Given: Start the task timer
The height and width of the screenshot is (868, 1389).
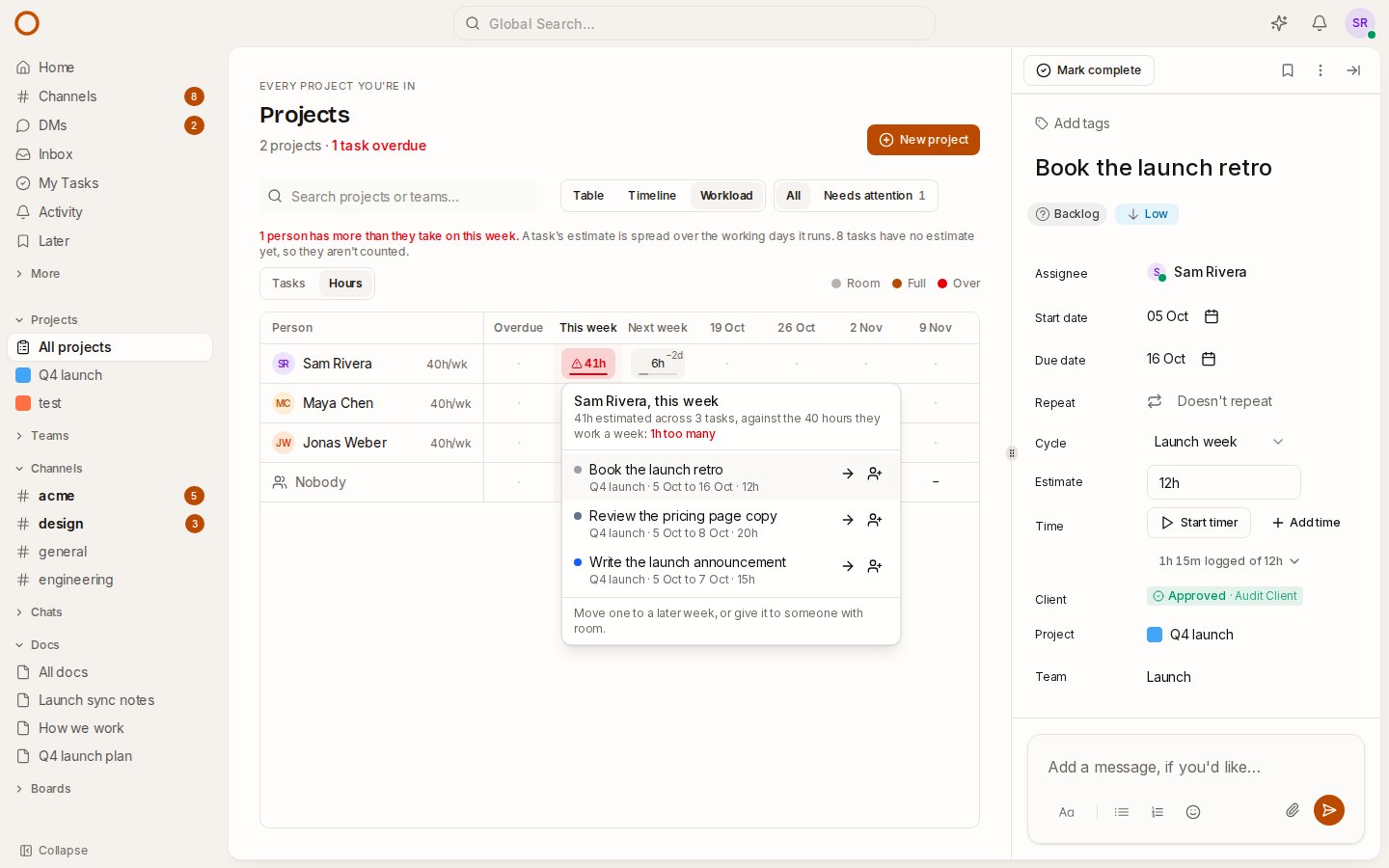Looking at the screenshot, I should 1199,523.
